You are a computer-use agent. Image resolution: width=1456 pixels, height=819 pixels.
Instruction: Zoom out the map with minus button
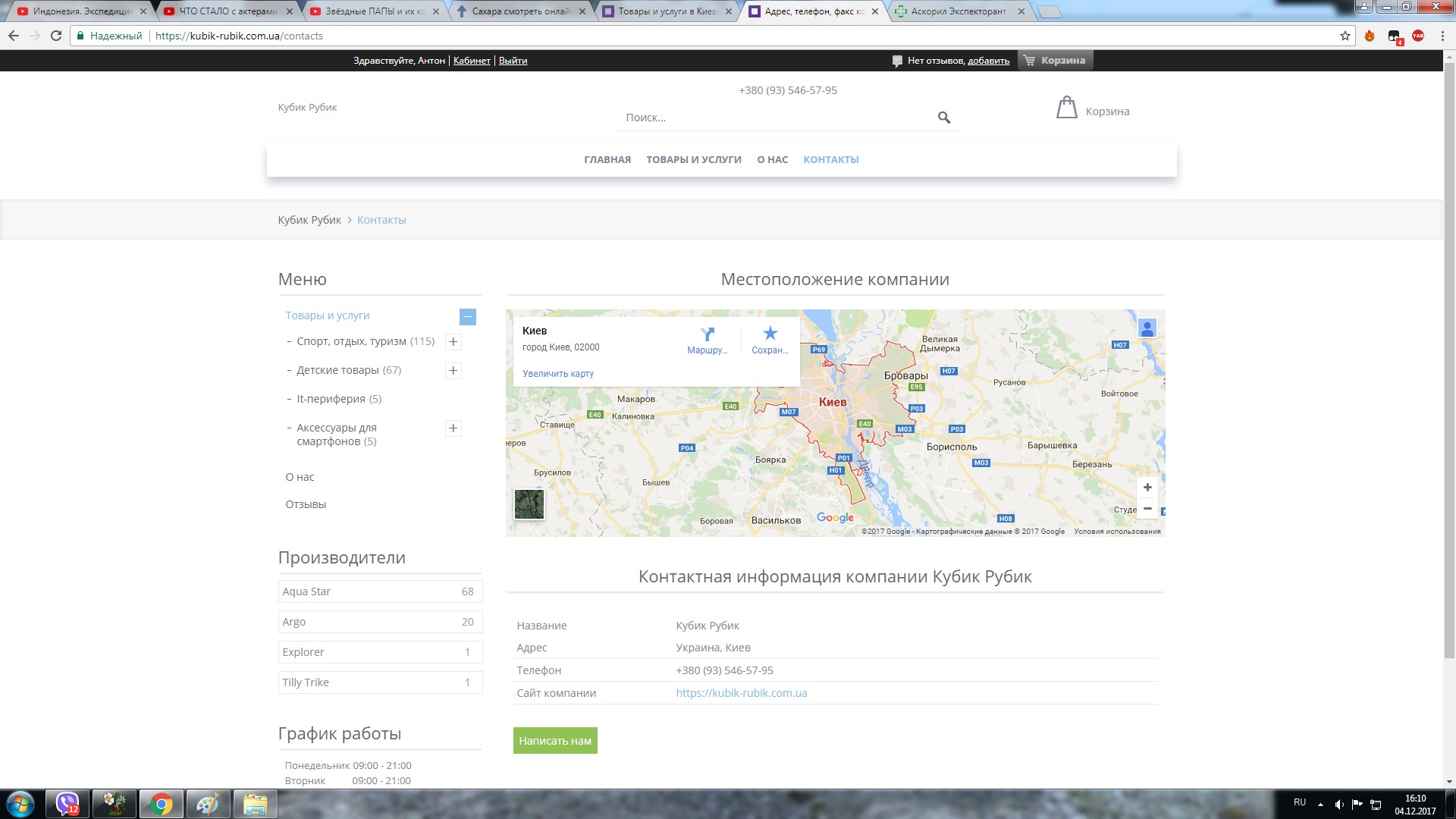pyautogui.click(x=1147, y=509)
